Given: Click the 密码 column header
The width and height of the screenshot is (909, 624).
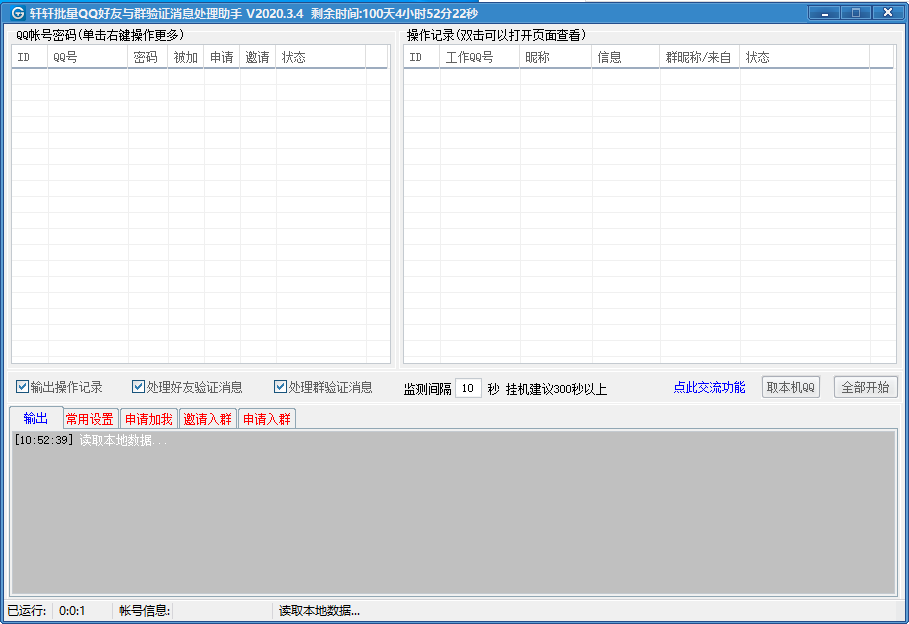Looking at the screenshot, I should point(148,57).
